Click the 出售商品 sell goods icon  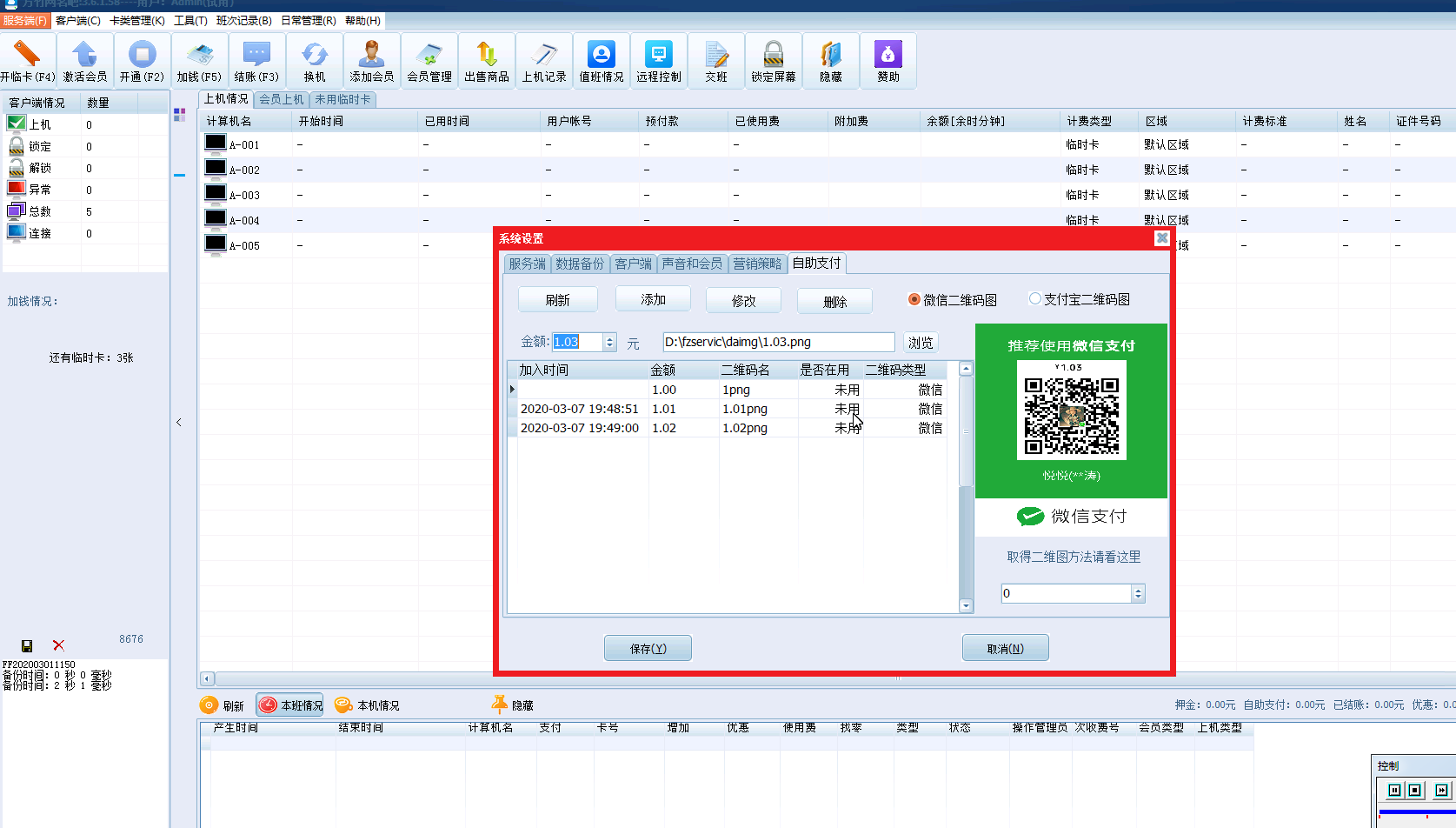(x=487, y=60)
